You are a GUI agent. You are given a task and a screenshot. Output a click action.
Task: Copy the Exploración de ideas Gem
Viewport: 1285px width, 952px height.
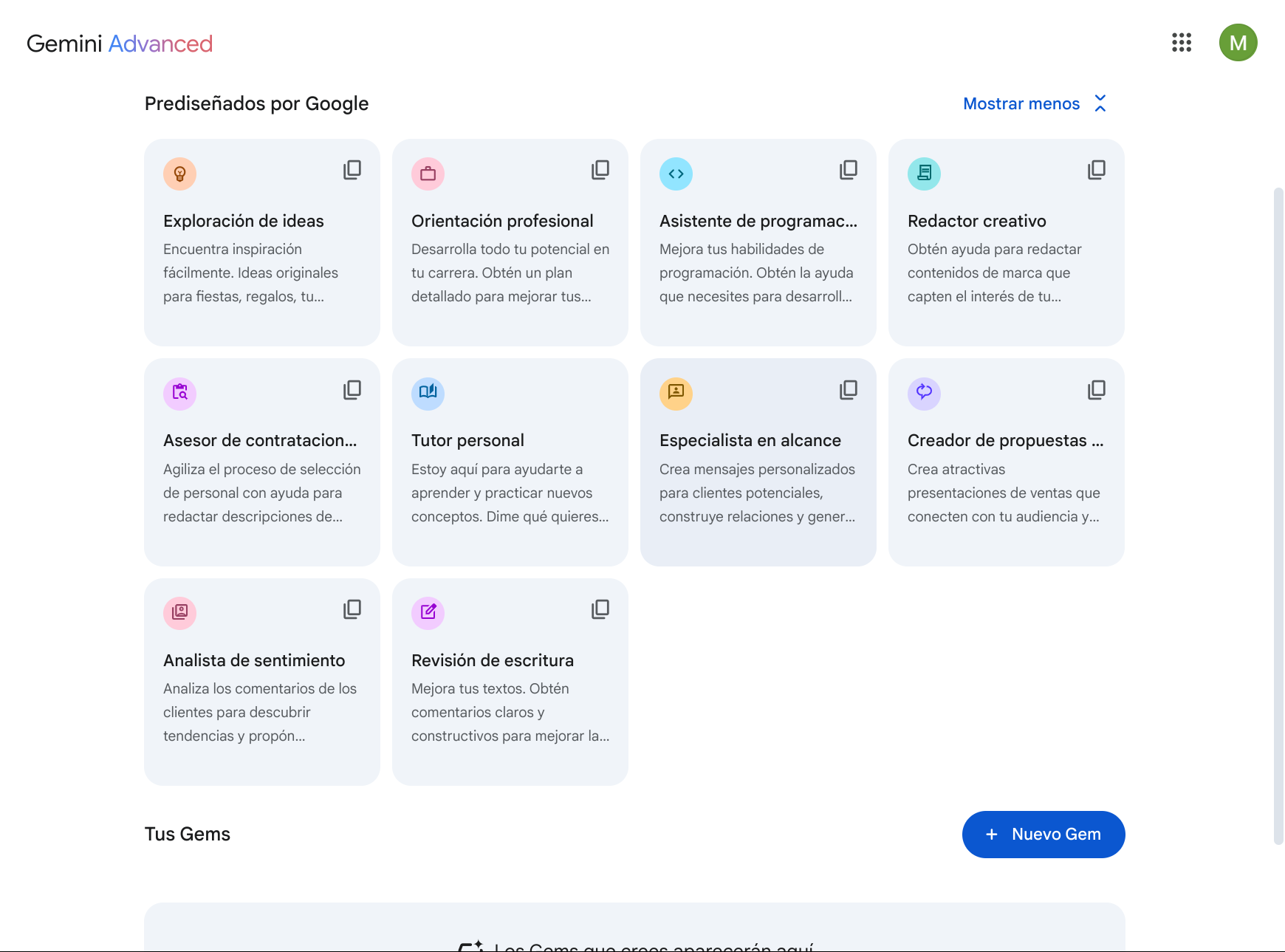352,170
